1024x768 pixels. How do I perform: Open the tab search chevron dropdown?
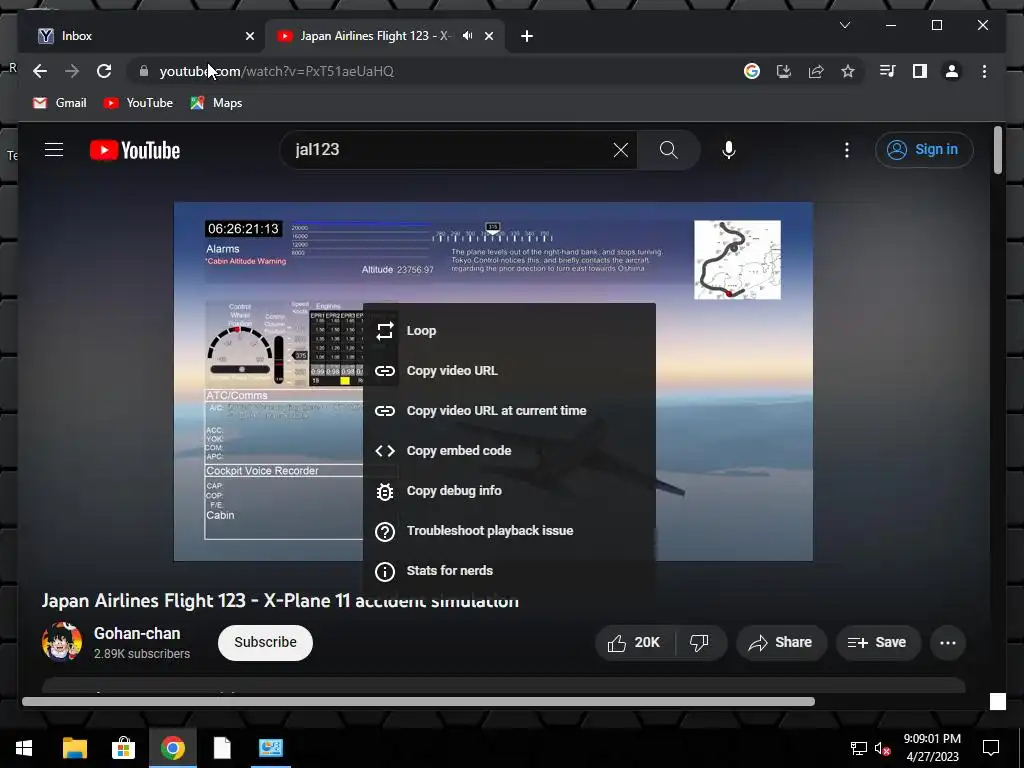[844, 25]
